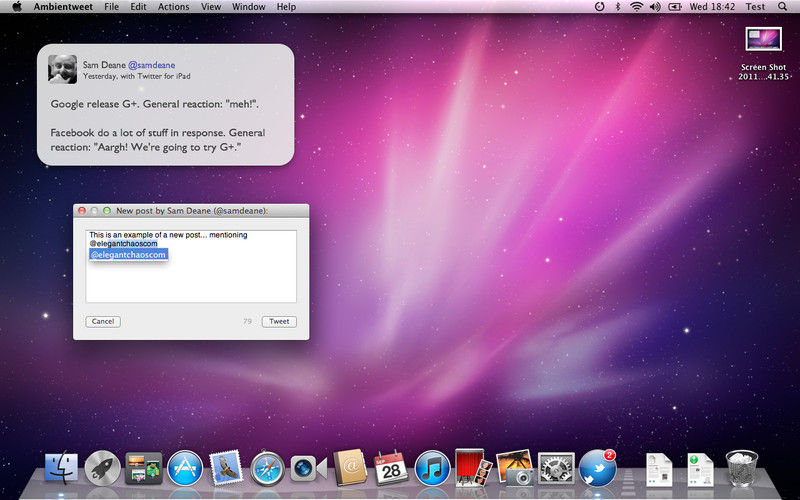Select the @elegantchaoscom autocomplete suggestion
Image resolution: width=800 pixels, height=500 pixels.
click(x=129, y=254)
